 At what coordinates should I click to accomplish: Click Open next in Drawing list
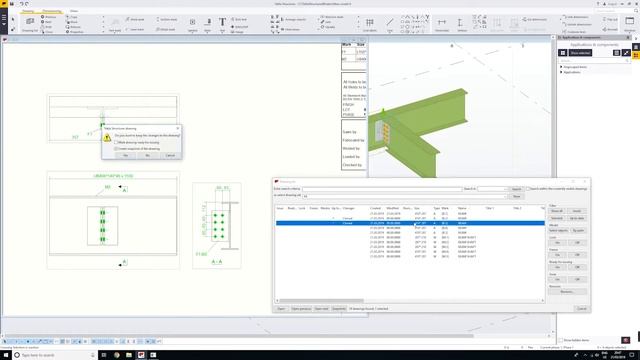click(x=321, y=309)
